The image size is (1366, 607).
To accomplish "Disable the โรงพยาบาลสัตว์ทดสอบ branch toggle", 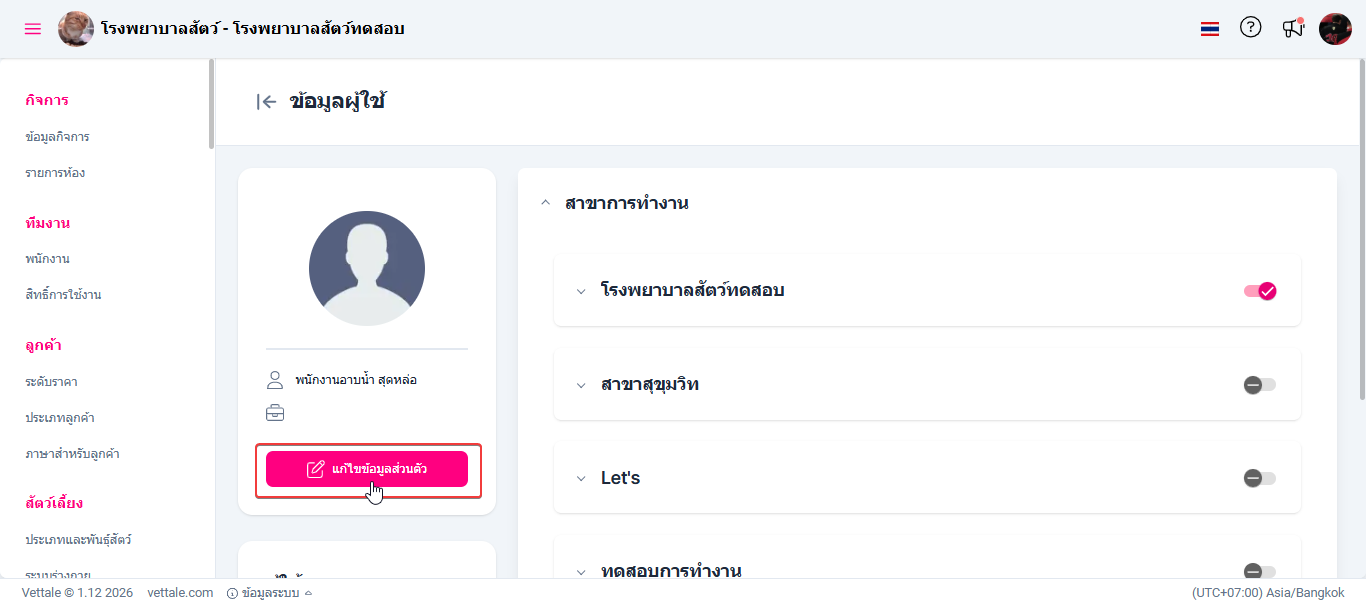I will (x=1260, y=291).
